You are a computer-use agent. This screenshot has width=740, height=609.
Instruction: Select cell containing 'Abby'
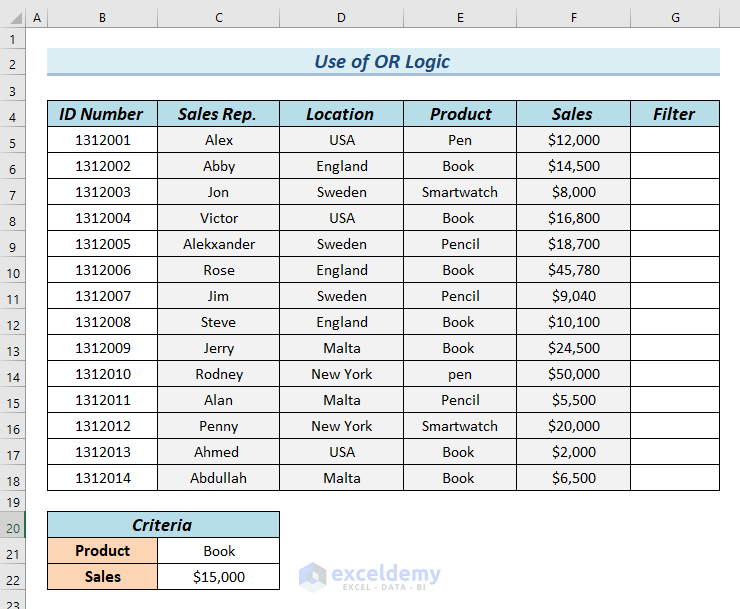coord(219,166)
